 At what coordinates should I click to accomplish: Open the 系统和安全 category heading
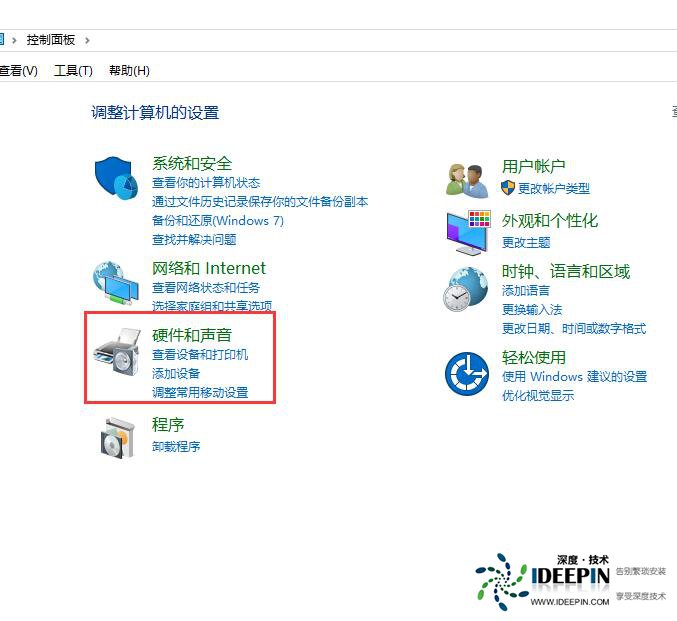point(192,164)
